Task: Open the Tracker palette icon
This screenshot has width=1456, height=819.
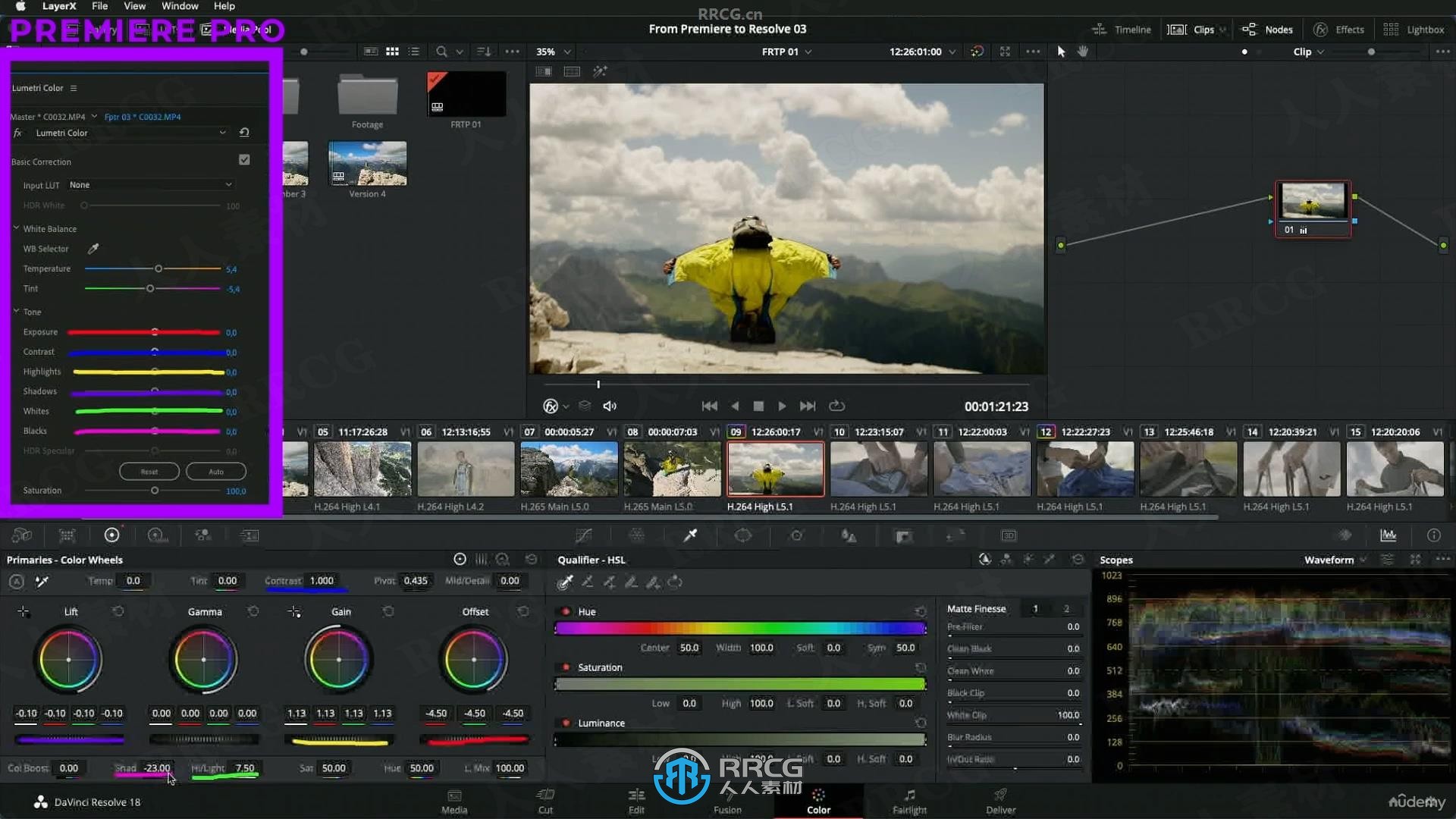Action: (x=796, y=535)
